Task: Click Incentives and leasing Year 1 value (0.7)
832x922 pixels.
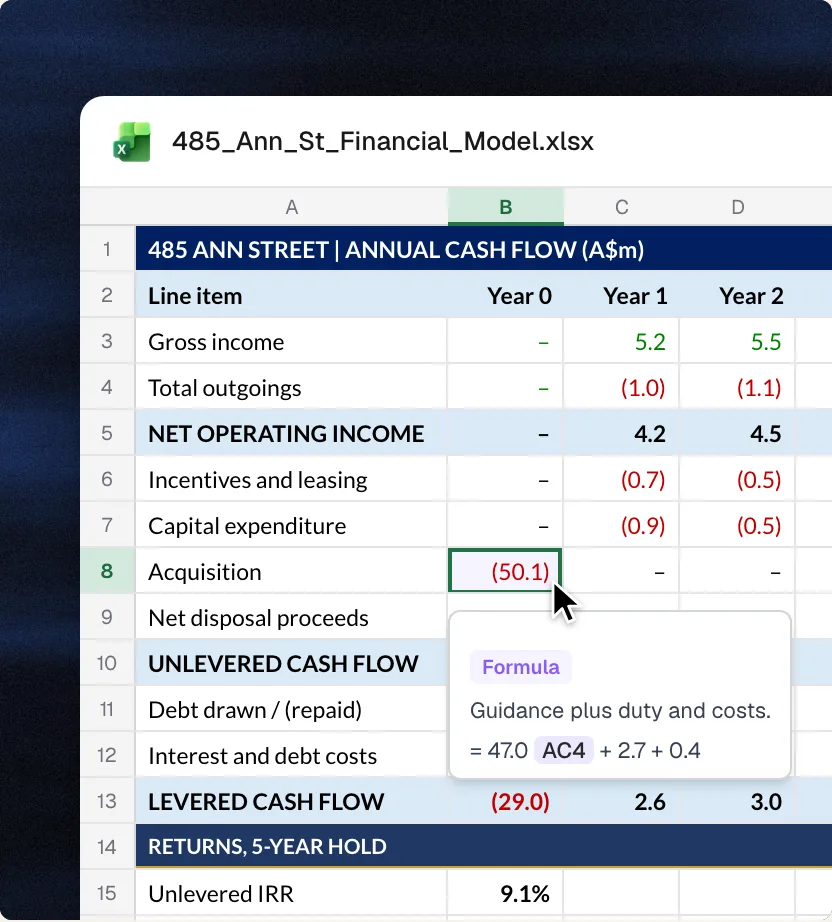Action: tap(621, 479)
